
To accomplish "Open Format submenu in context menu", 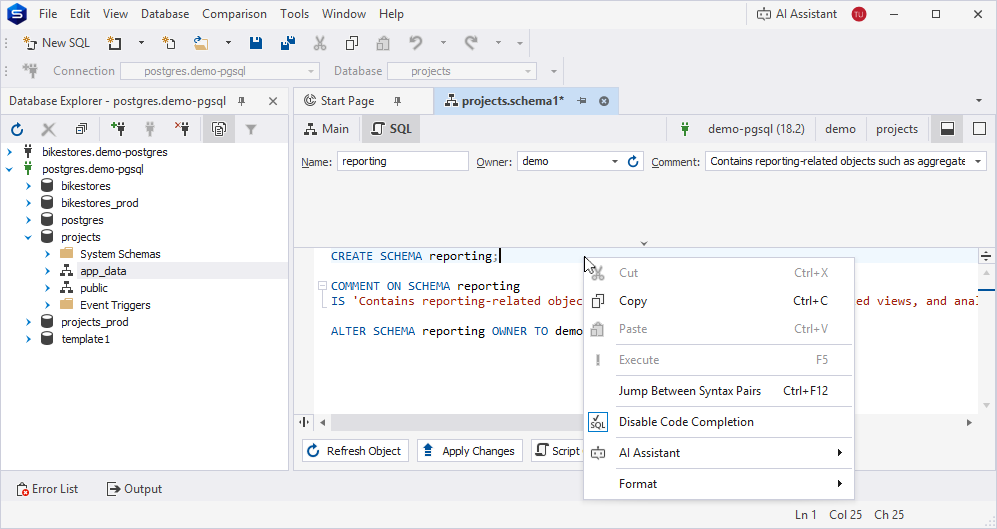I will coord(719,484).
